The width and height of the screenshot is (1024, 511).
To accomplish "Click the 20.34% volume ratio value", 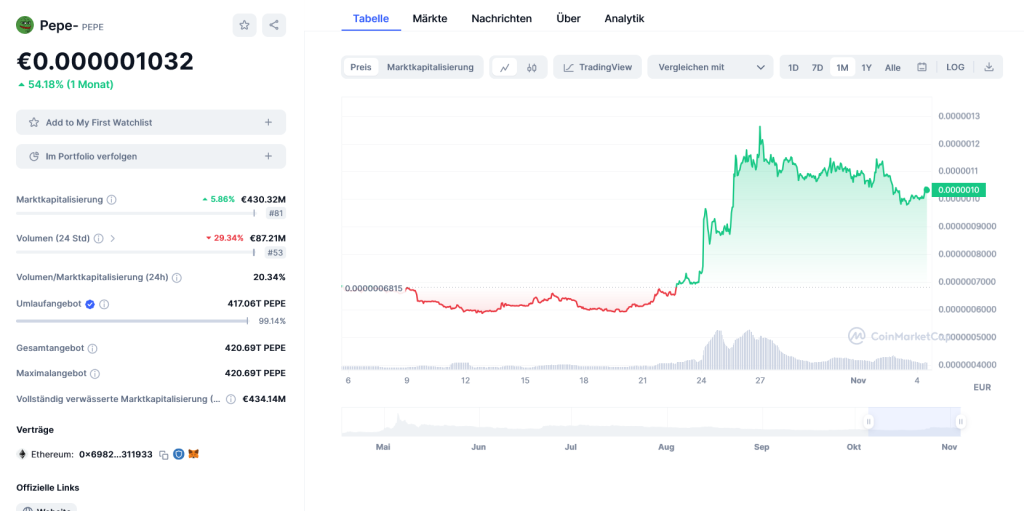I will [x=269, y=277].
